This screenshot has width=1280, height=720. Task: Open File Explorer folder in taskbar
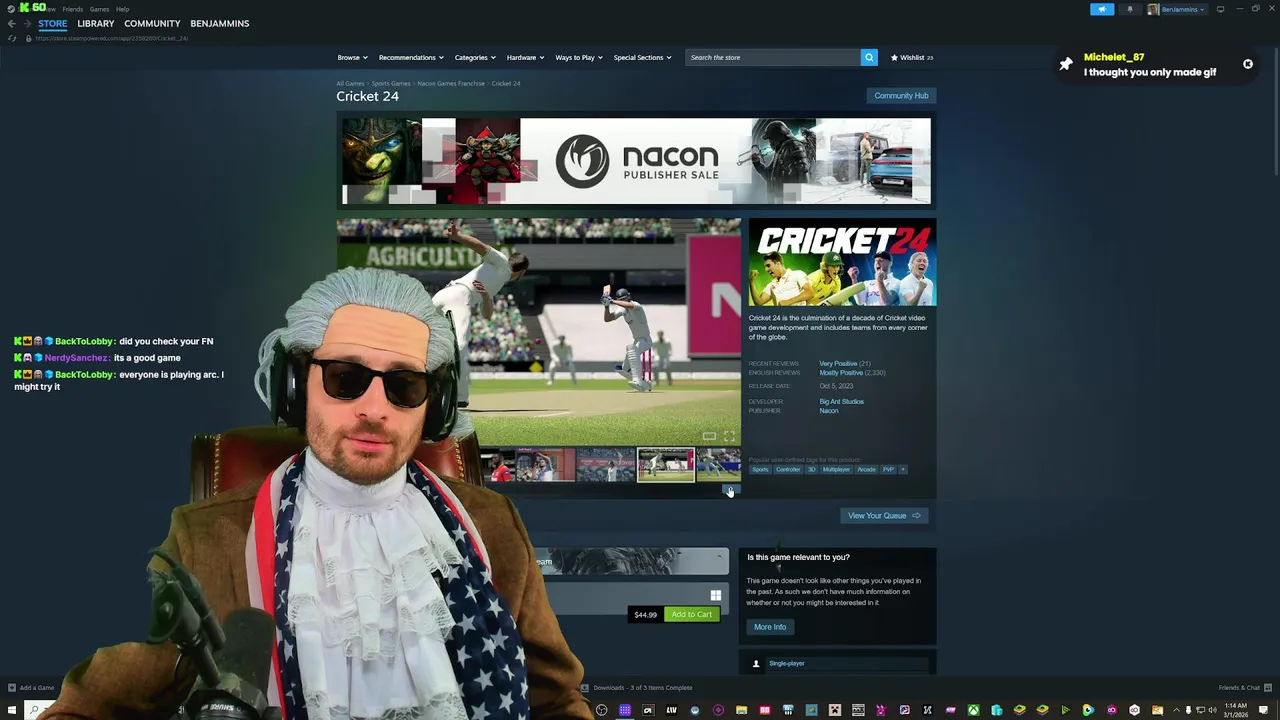741,711
